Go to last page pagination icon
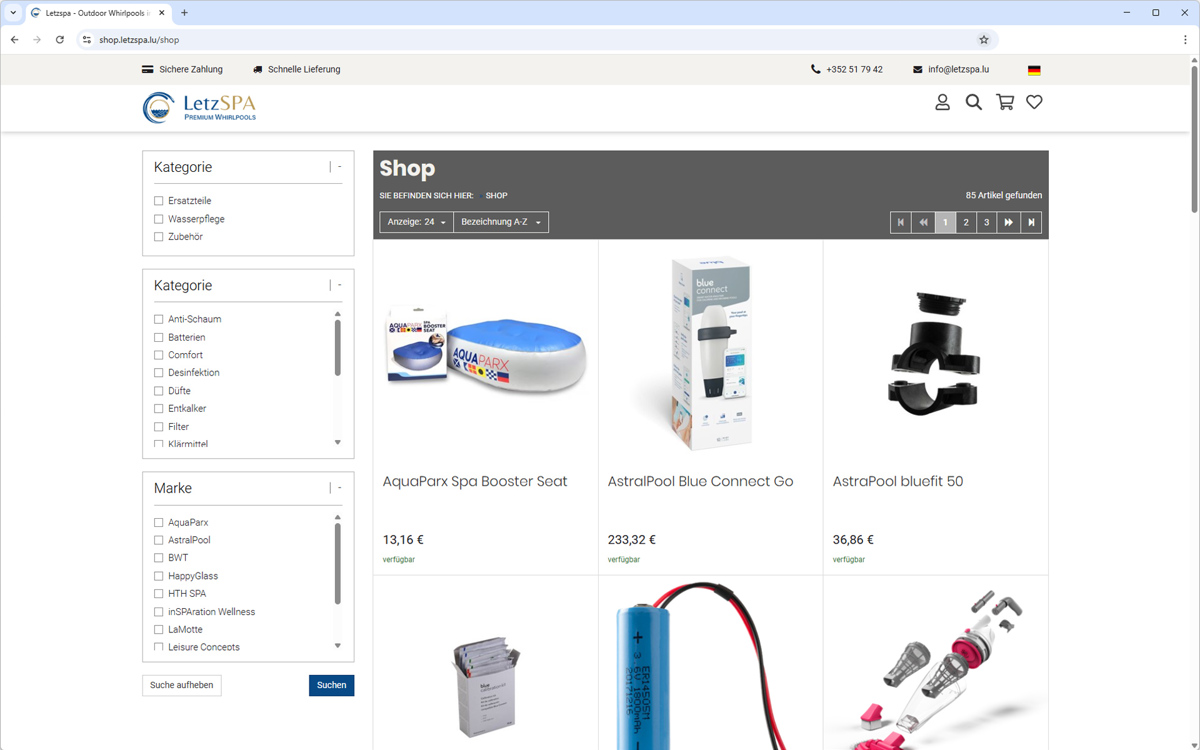1200x750 pixels. click(x=1031, y=222)
